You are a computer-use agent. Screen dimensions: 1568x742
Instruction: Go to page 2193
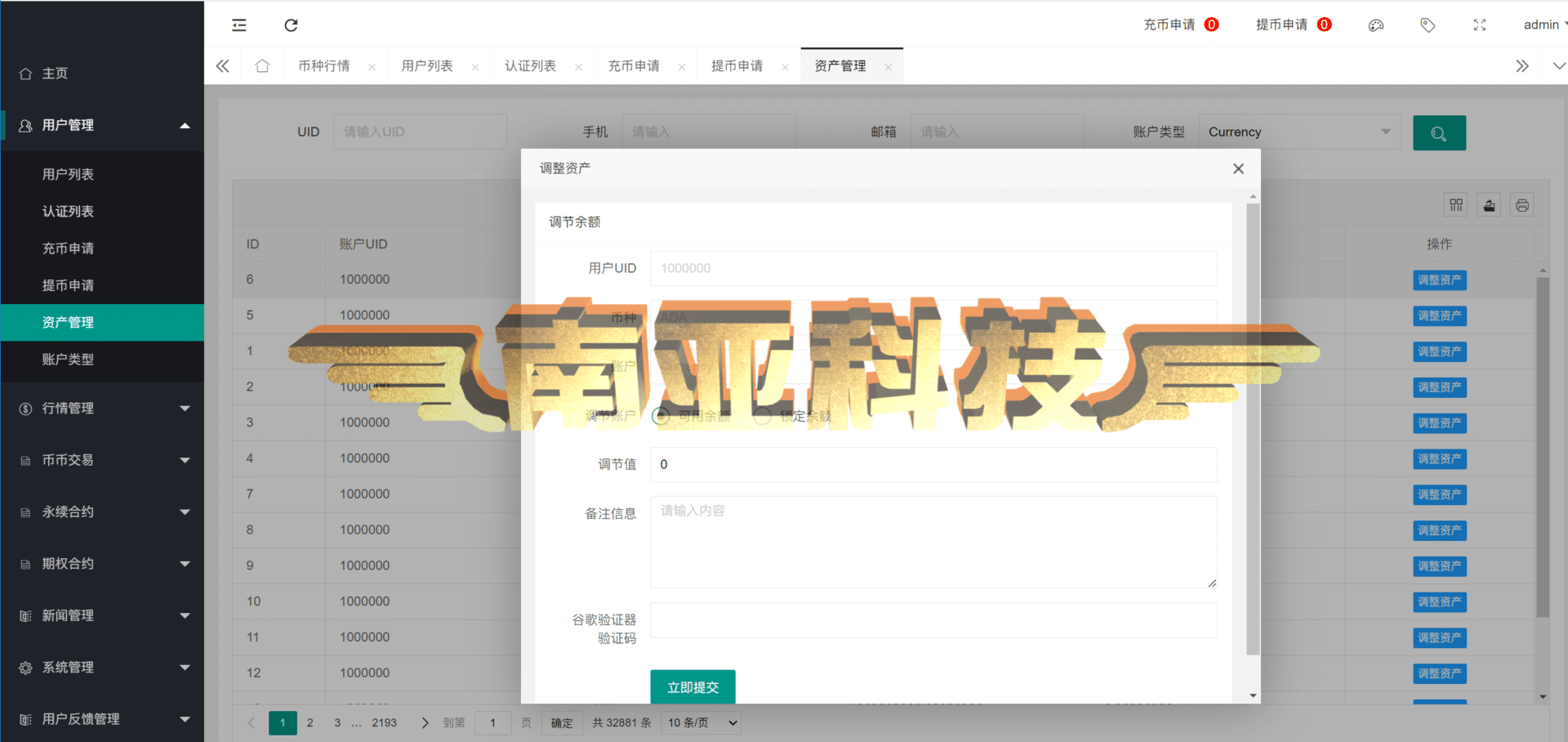[385, 723]
